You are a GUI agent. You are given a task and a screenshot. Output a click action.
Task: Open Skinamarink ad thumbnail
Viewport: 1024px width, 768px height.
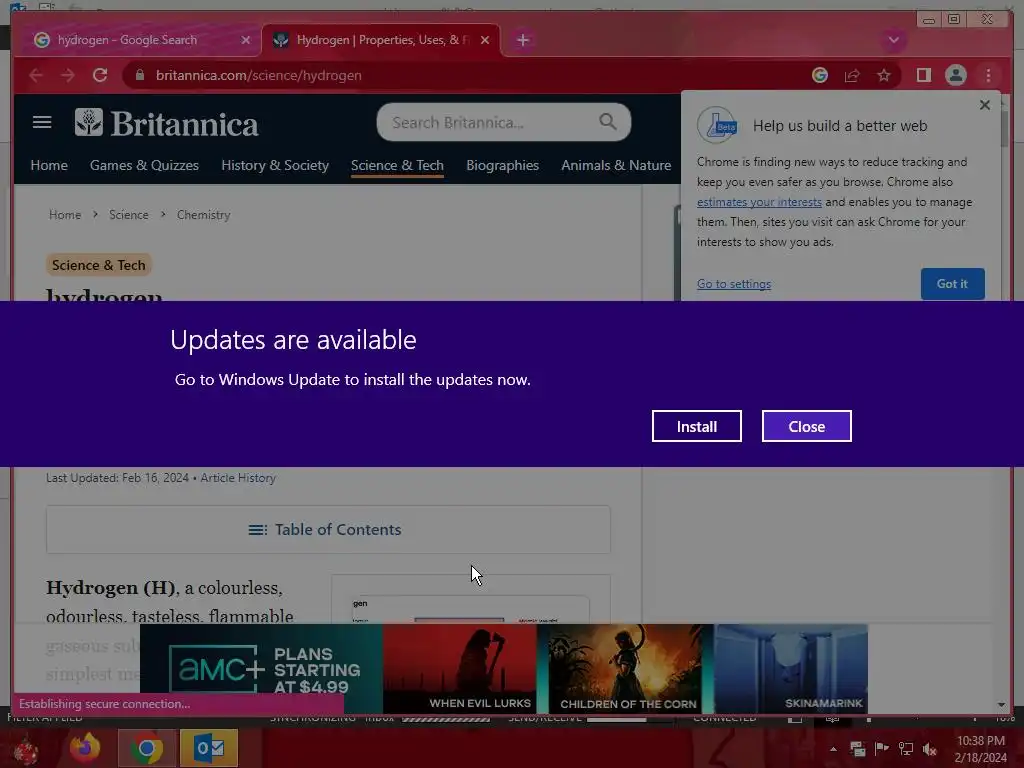point(791,669)
